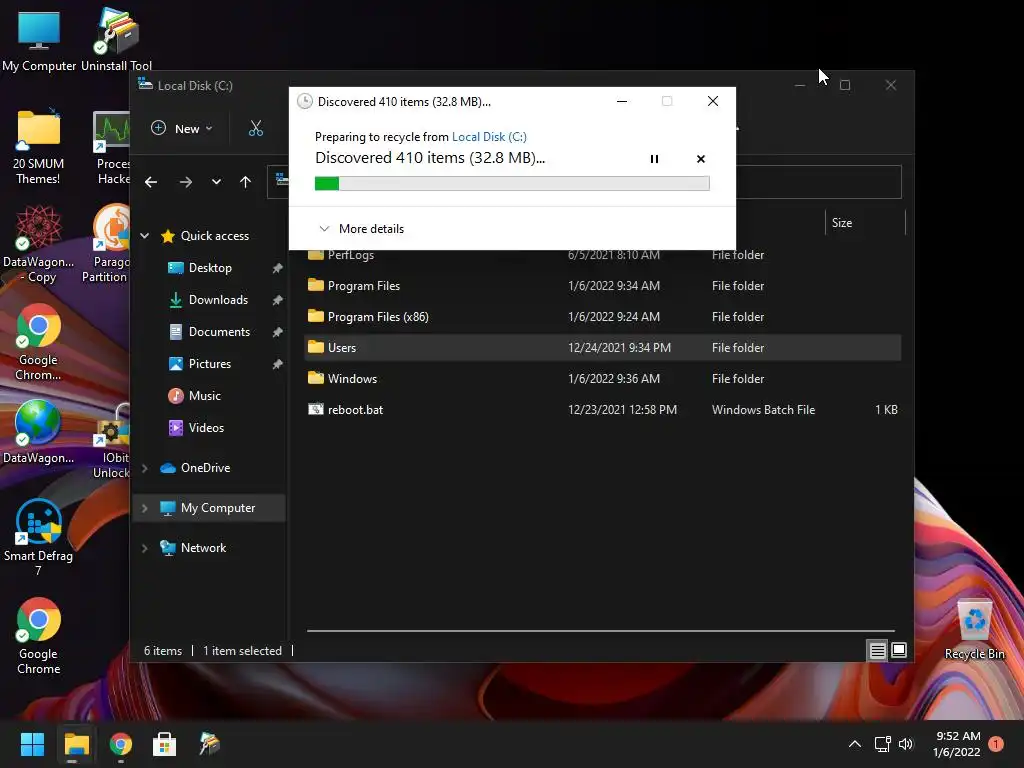Open Uninstall Tool desktop icon
This screenshot has width=1024, height=768.
tap(116, 40)
